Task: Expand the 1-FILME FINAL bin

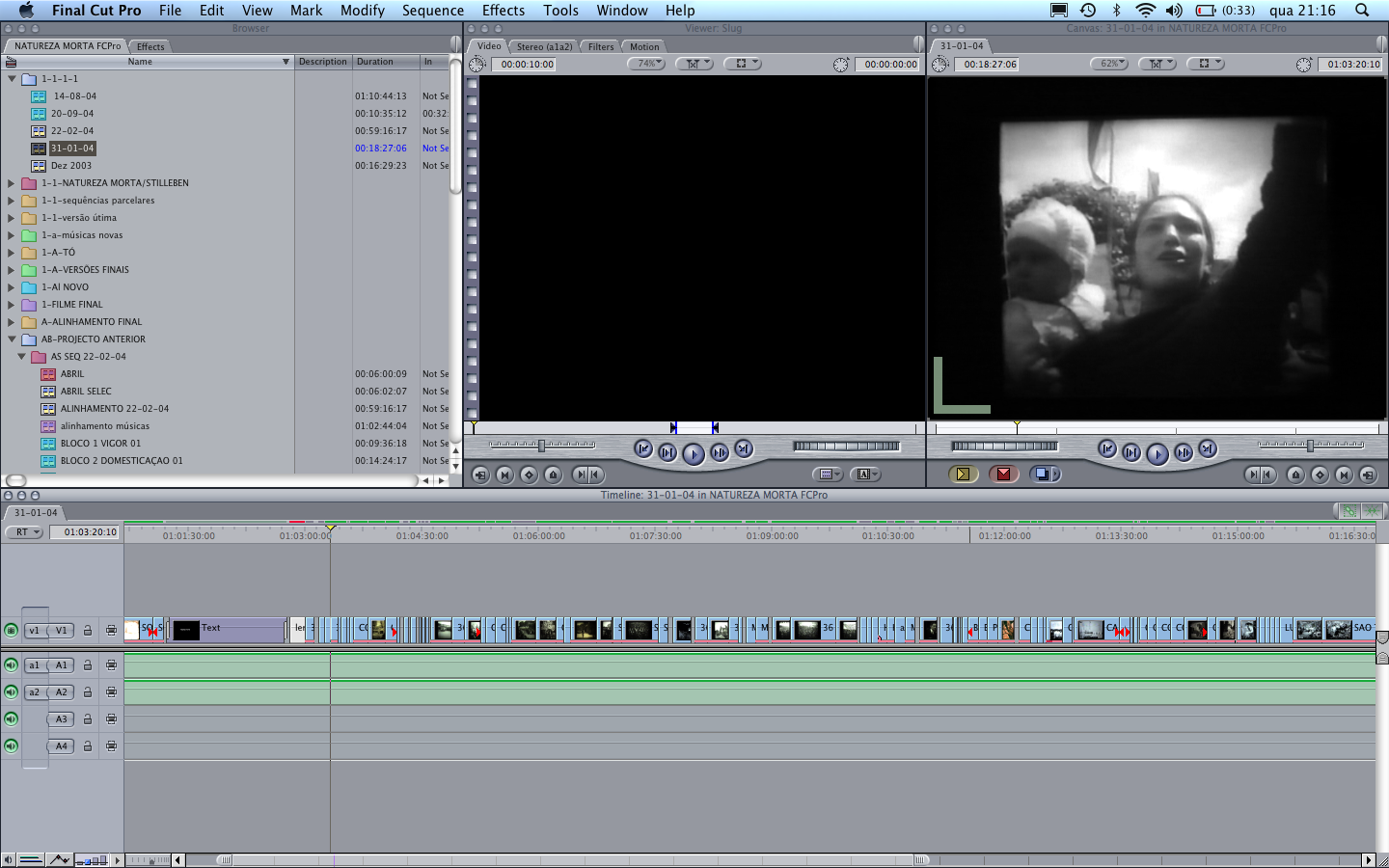Action: (12, 305)
